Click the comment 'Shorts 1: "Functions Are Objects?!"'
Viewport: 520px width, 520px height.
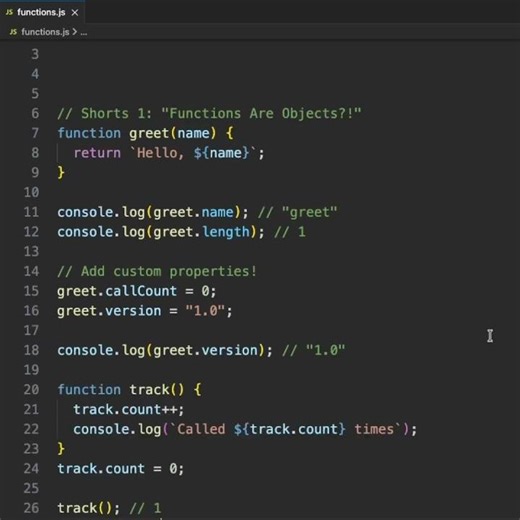pos(221,113)
